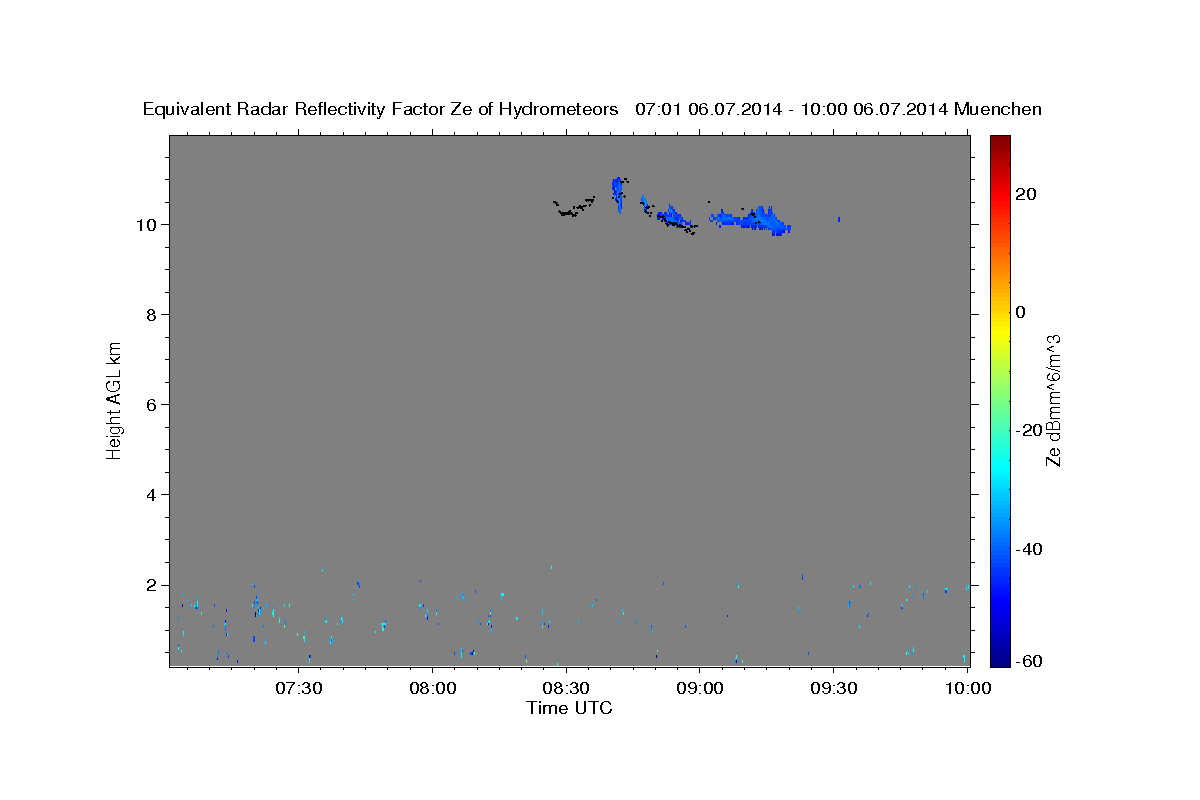Click the 09:00 time tick label
The image size is (1200, 800).
699,688
